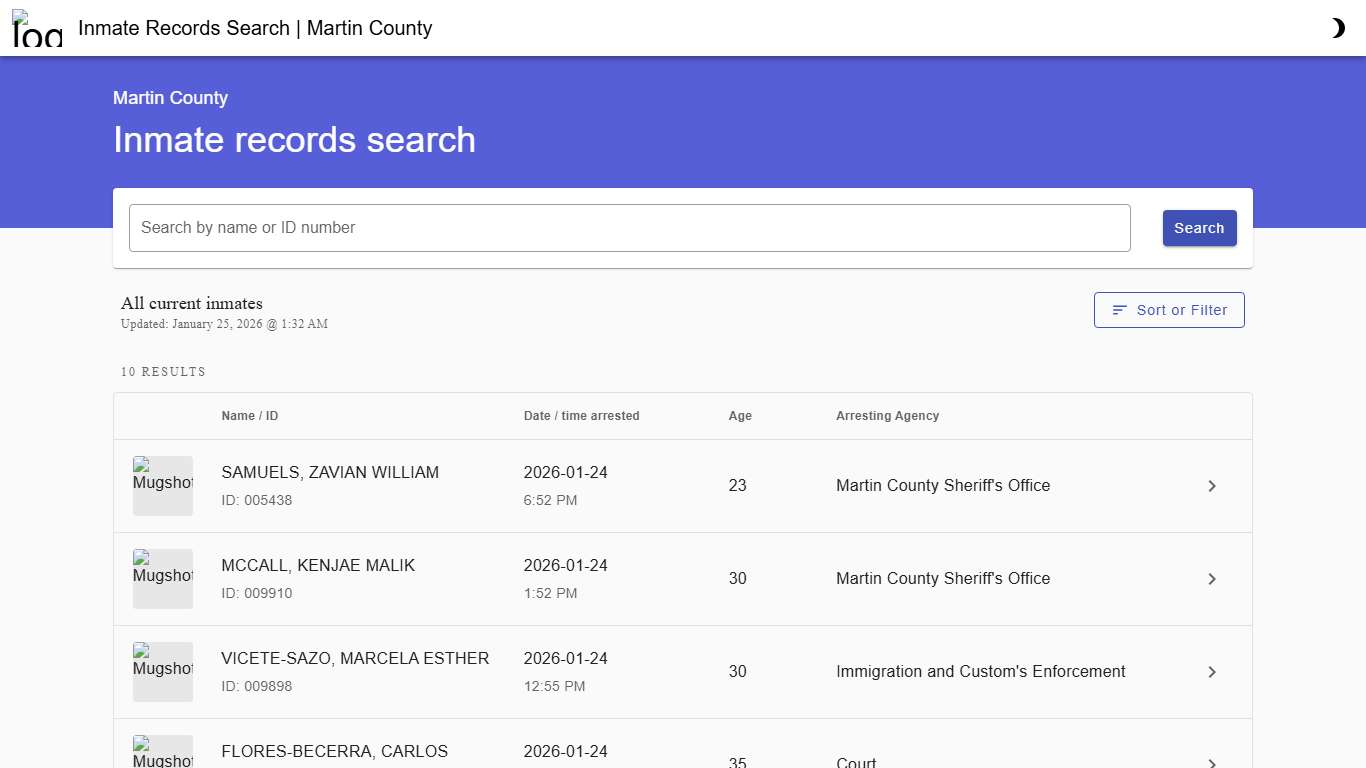Click the site logo in the header
The image size is (1366, 768).
(x=35, y=29)
